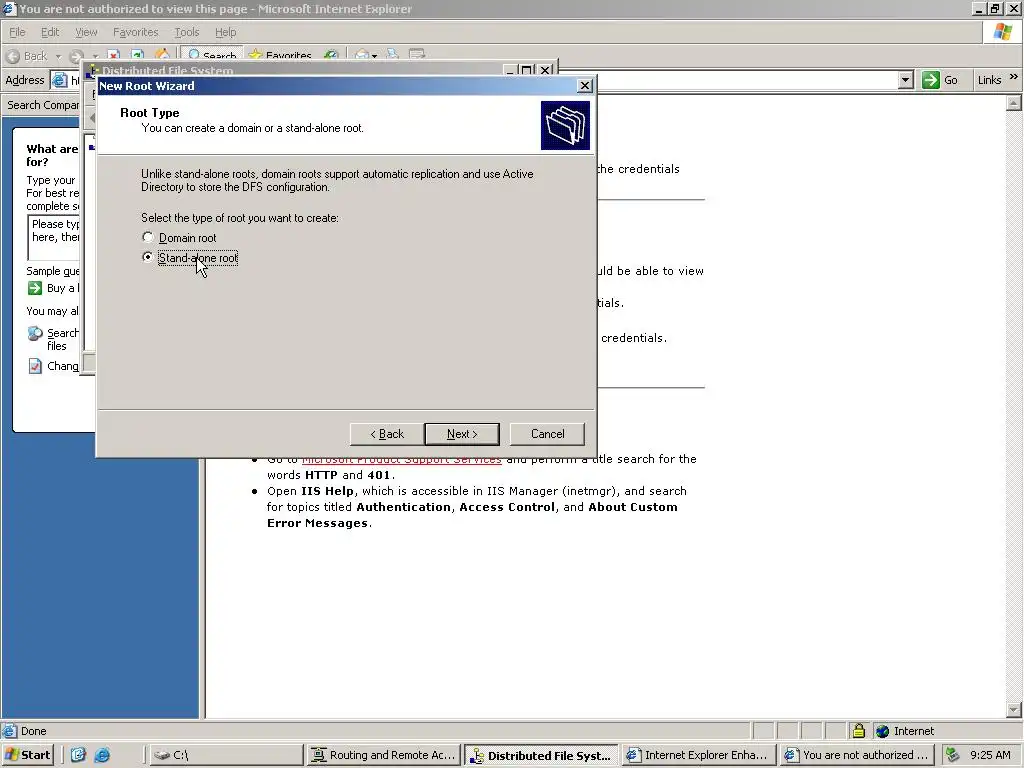Click the network tray icon
This screenshot has width=1024, height=768.
(953, 755)
